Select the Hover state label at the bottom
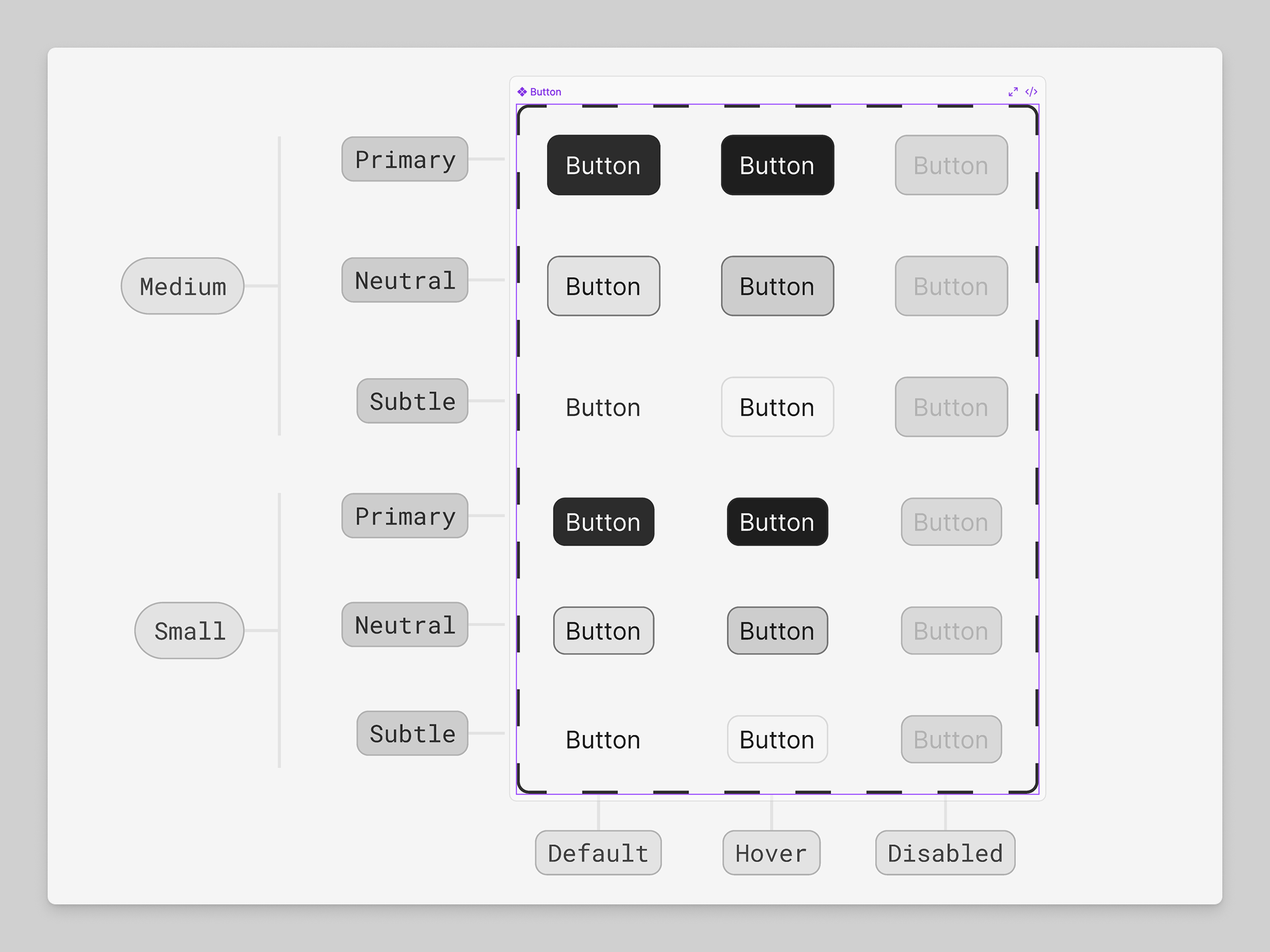This screenshot has height=952, width=1270. pyautogui.click(x=771, y=853)
